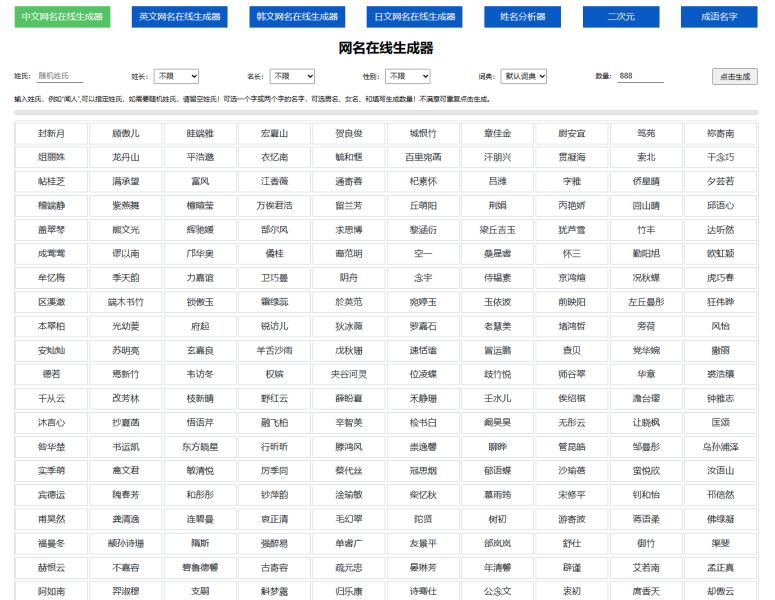Image resolution: width=775 pixels, height=600 pixels.
Task: Pick the name 连碧曼
Action: (x=200, y=519)
